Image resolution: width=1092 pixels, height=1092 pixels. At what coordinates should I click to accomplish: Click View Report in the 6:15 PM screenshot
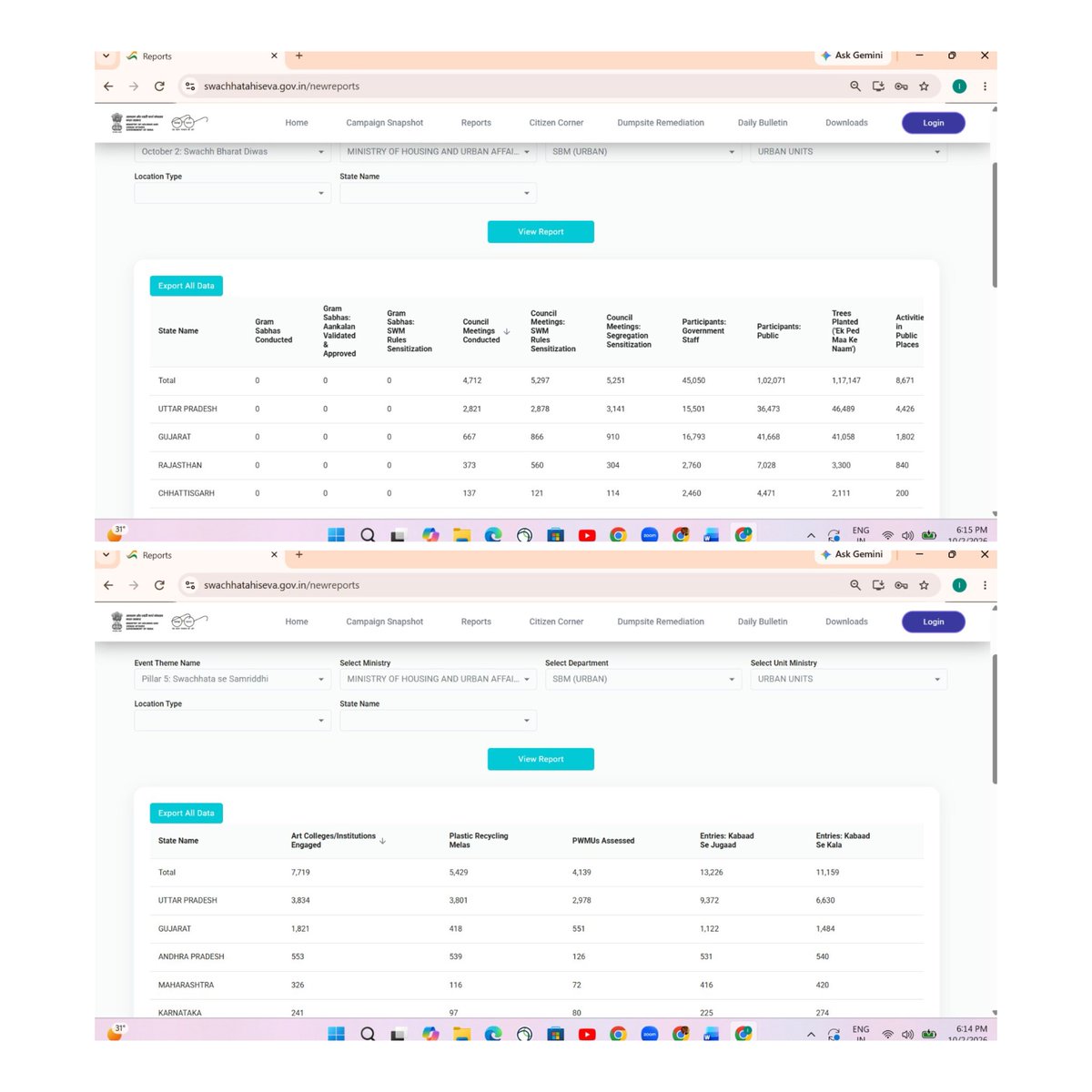click(x=541, y=232)
